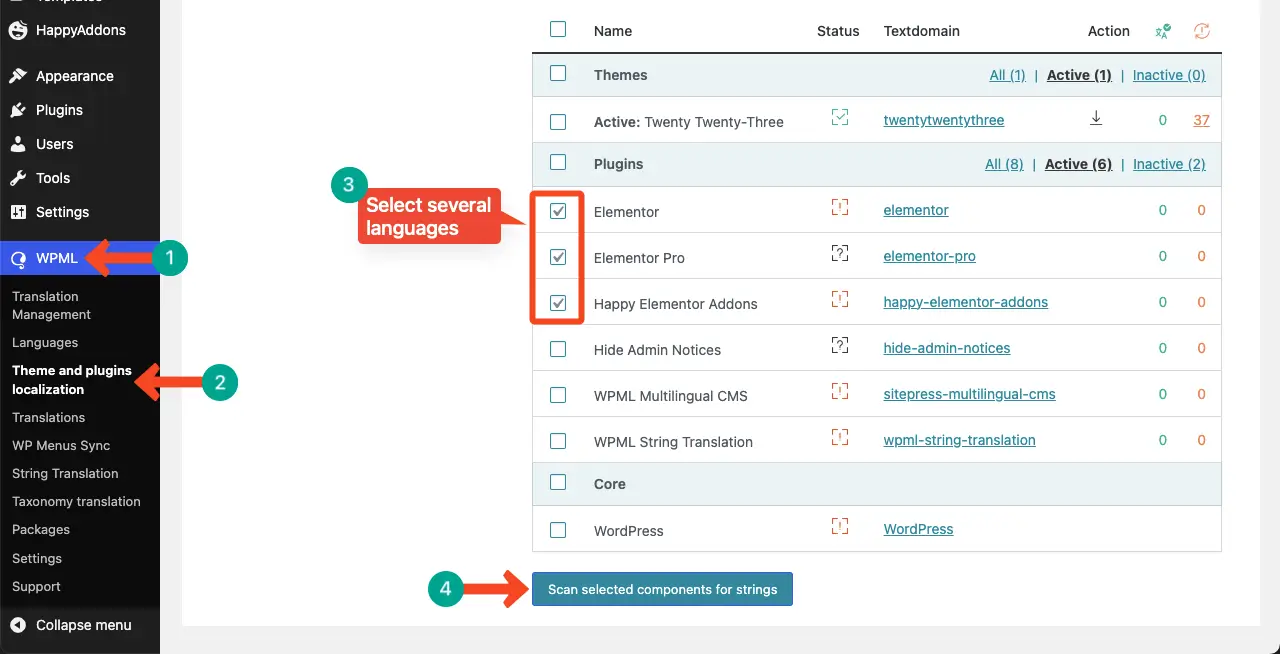Viewport: 1280px width, 654px height.
Task: Uncheck the Happy Elementor Addons checkbox
Action: coord(558,303)
